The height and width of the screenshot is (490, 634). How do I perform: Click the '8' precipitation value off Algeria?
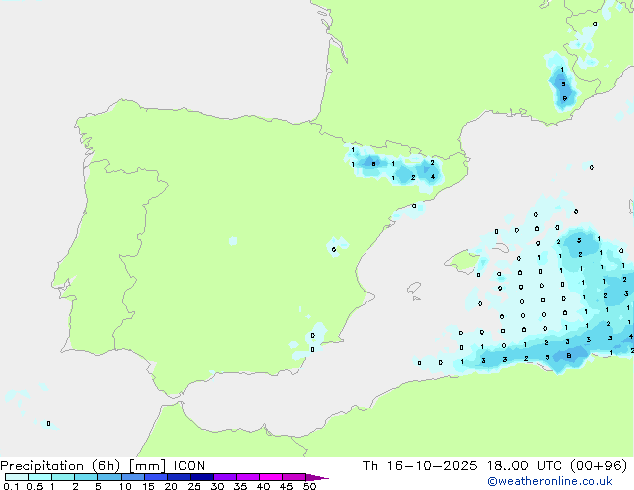point(569,356)
